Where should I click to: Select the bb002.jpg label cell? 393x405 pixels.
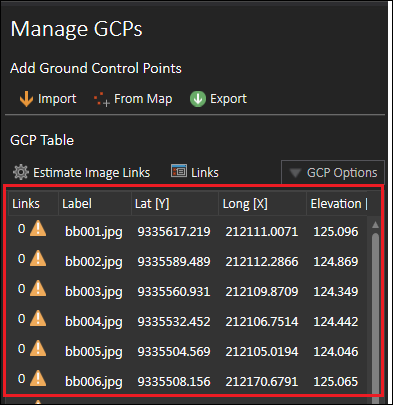94,262
